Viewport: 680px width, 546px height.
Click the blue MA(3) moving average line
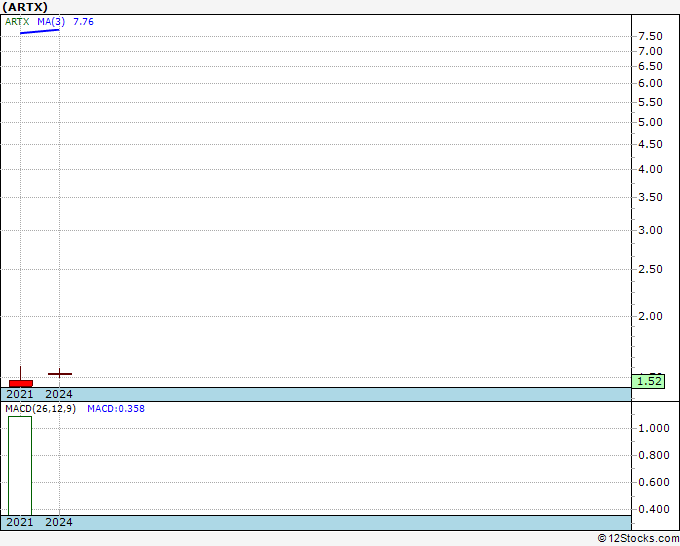pos(39,31)
